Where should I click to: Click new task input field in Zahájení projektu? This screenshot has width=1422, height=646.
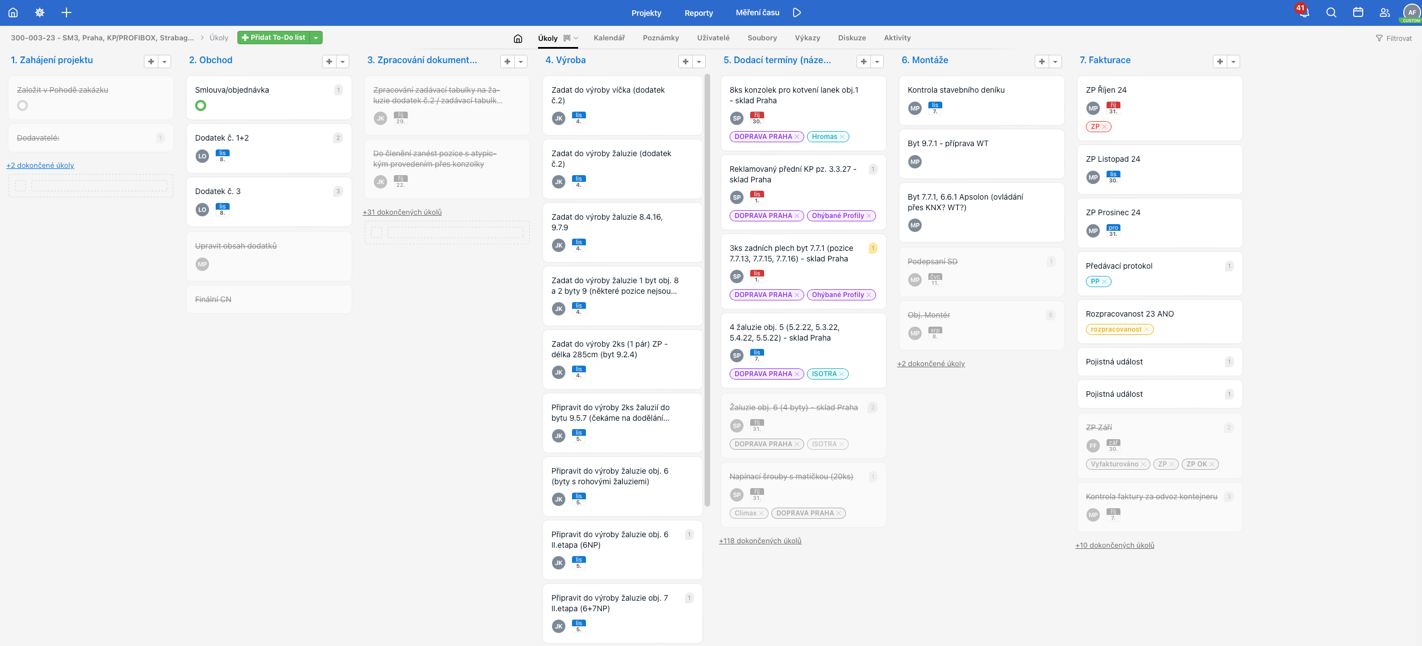pyautogui.click(x=99, y=186)
